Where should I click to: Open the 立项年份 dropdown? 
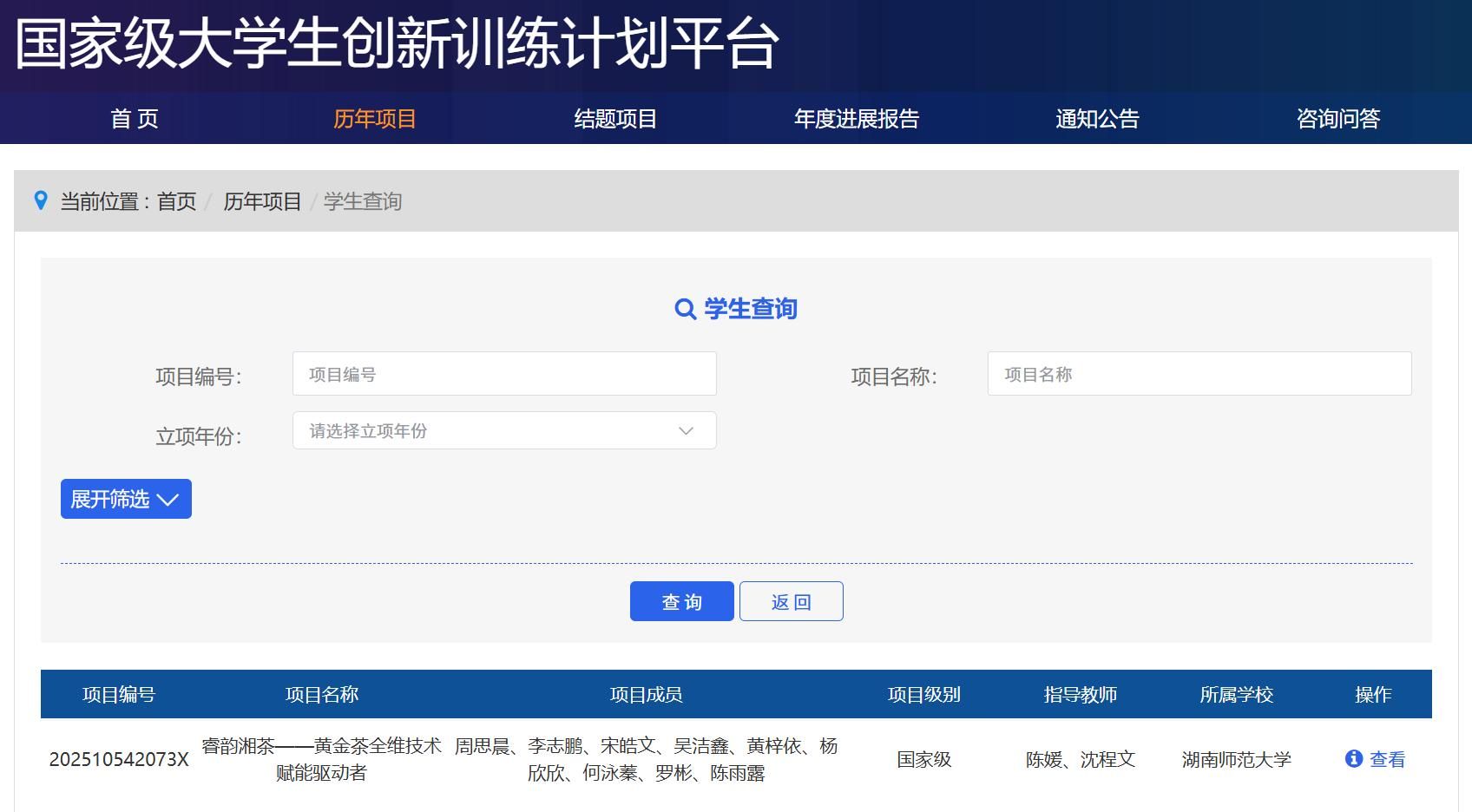[503, 430]
